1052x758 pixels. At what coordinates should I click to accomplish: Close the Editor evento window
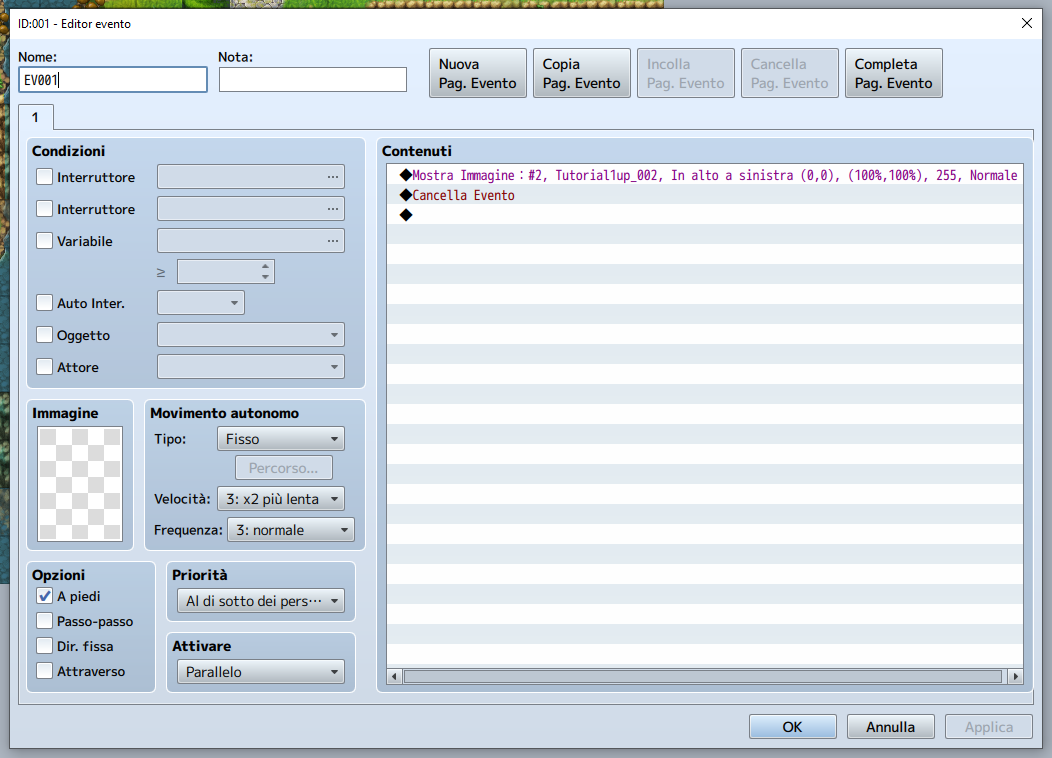[1026, 23]
